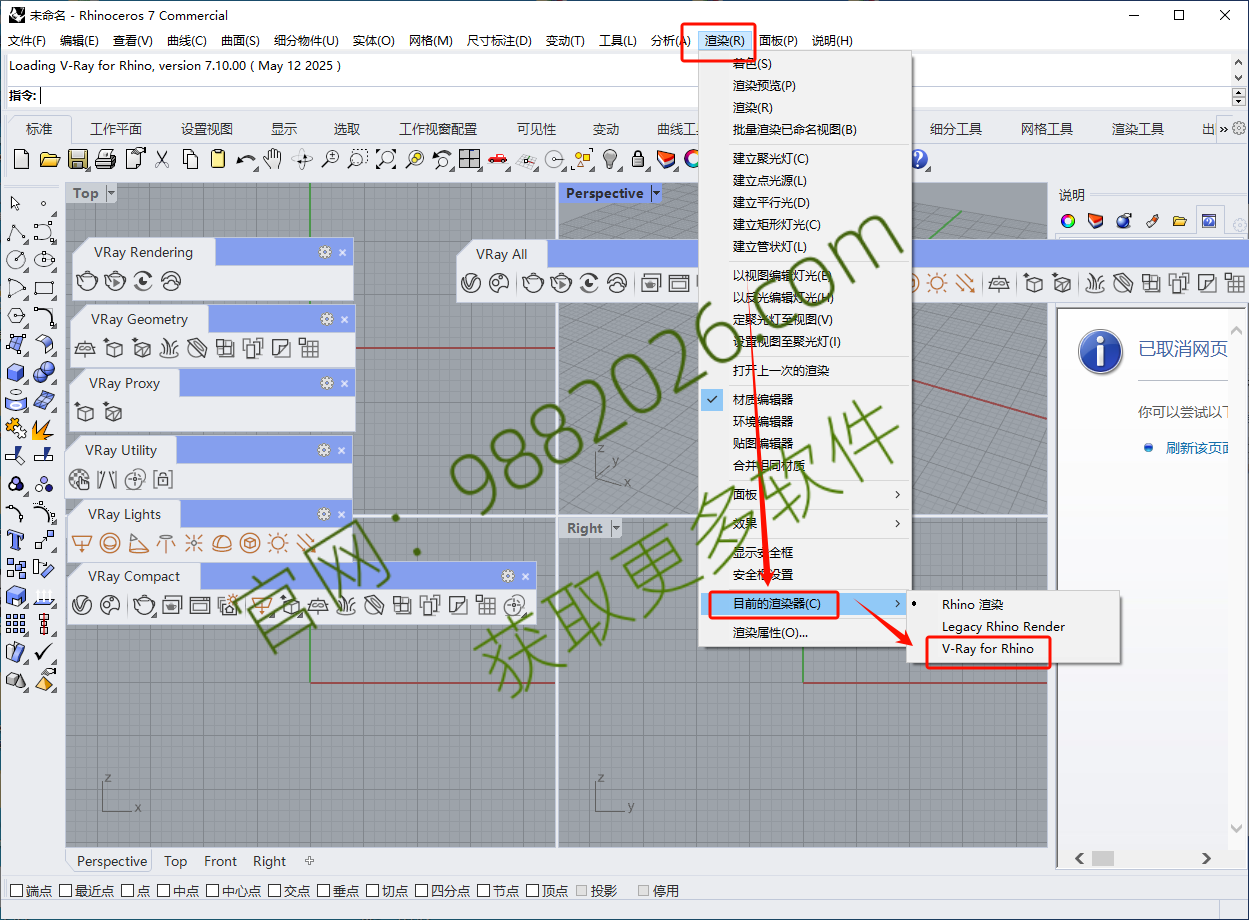Open toolbar tabs gear options at right edge
Image resolution: width=1249 pixels, height=920 pixels.
[x=1239, y=129]
